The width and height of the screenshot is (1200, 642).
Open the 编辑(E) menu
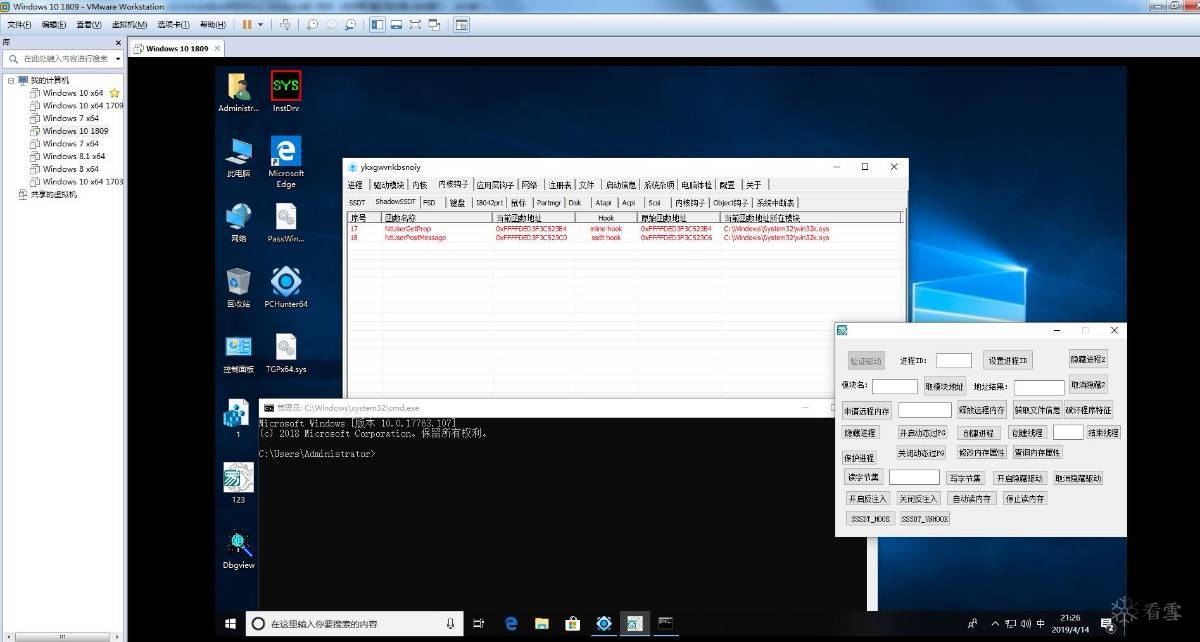[54, 24]
